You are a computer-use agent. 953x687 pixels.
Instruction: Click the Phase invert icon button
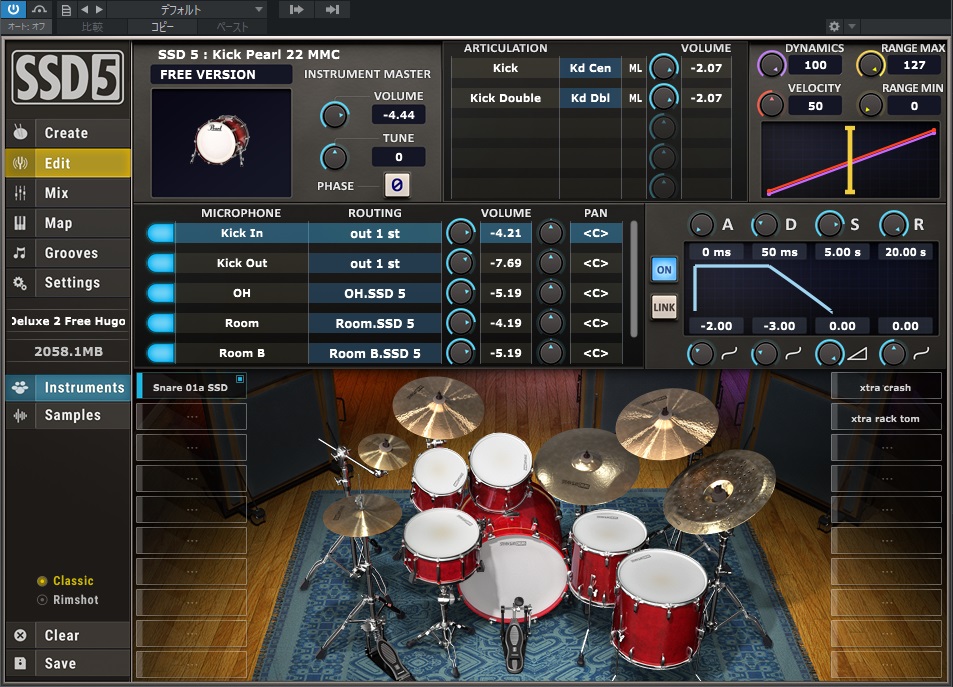pyautogui.click(x=397, y=185)
